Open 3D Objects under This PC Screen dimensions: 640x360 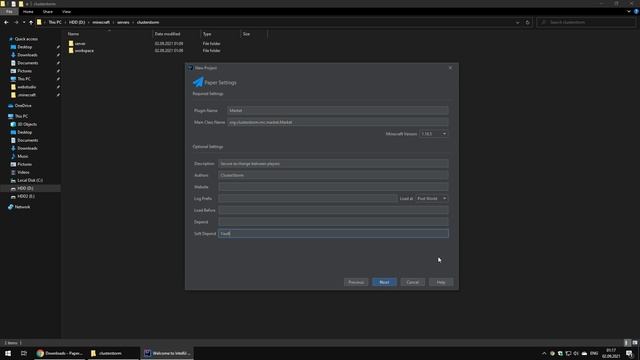click(27, 124)
